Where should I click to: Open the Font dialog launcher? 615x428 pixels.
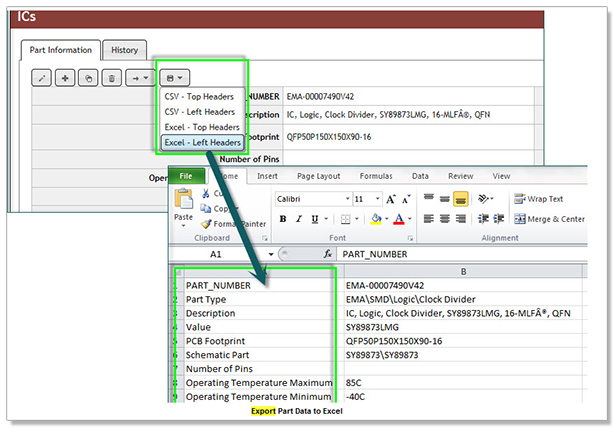pyautogui.click(x=410, y=238)
